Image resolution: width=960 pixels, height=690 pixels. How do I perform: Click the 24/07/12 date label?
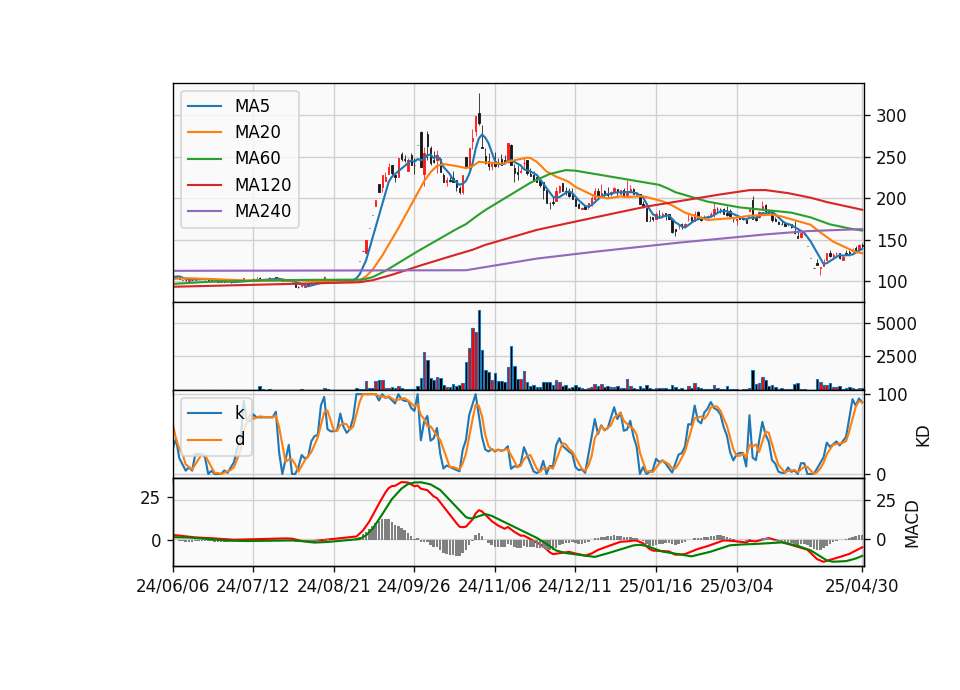point(252,586)
